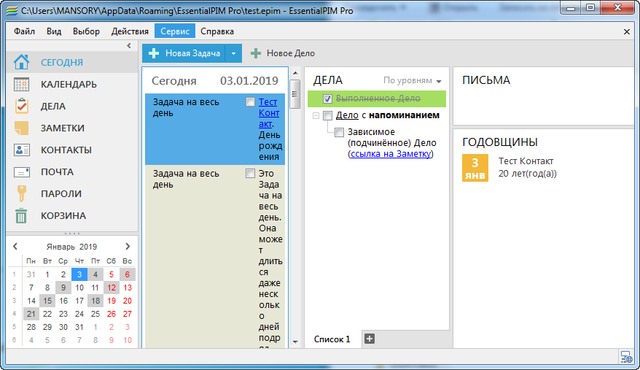640x370 pixels.
Task: Create a new to-do with Новое Дело
Action: (282, 53)
